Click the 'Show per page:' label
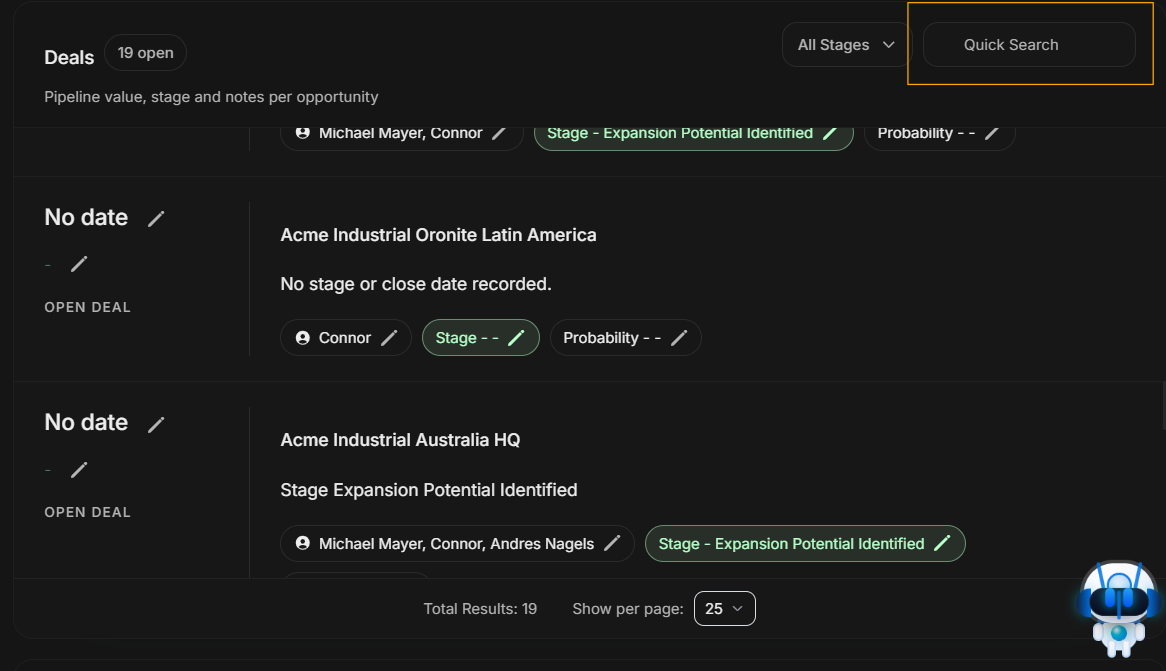Screen dimensions: 1166x671 point(628,609)
